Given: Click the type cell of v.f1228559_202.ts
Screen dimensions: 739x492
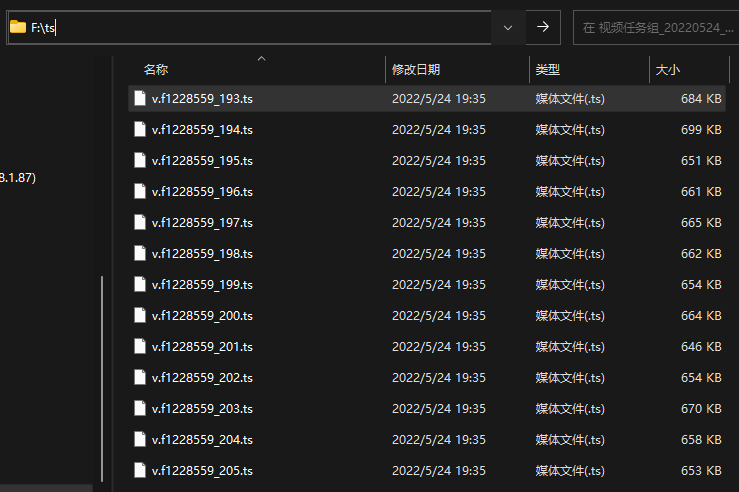Looking at the screenshot, I should [x=570, y=377].
